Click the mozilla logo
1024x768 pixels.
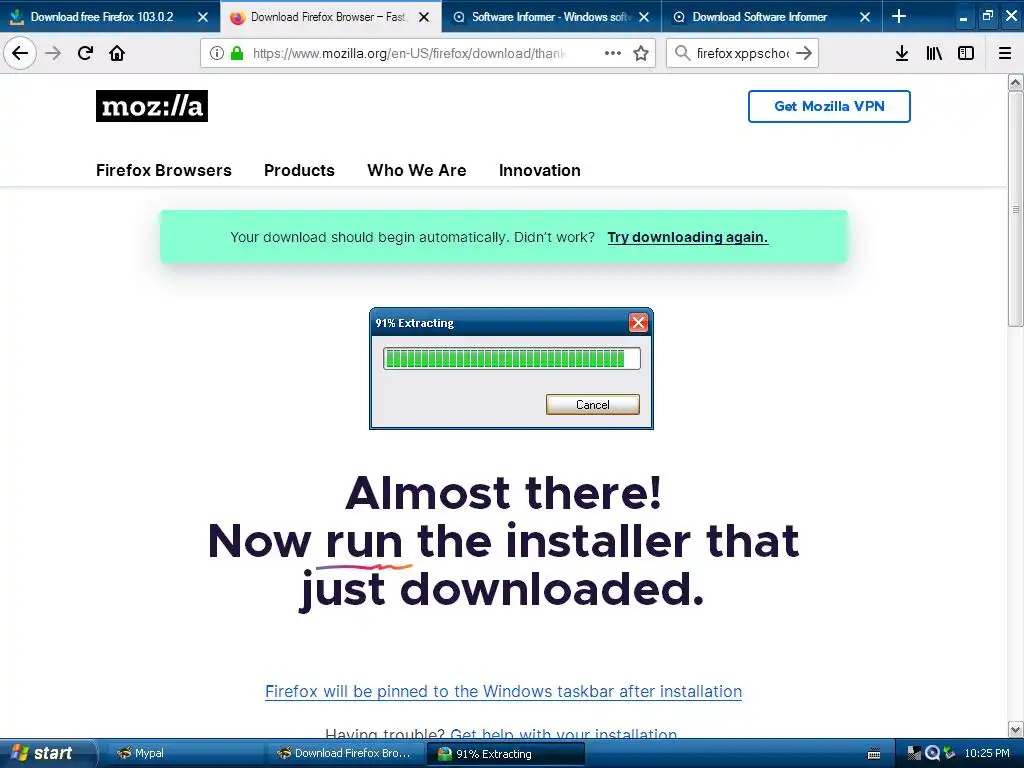click(x=152, y=106)
